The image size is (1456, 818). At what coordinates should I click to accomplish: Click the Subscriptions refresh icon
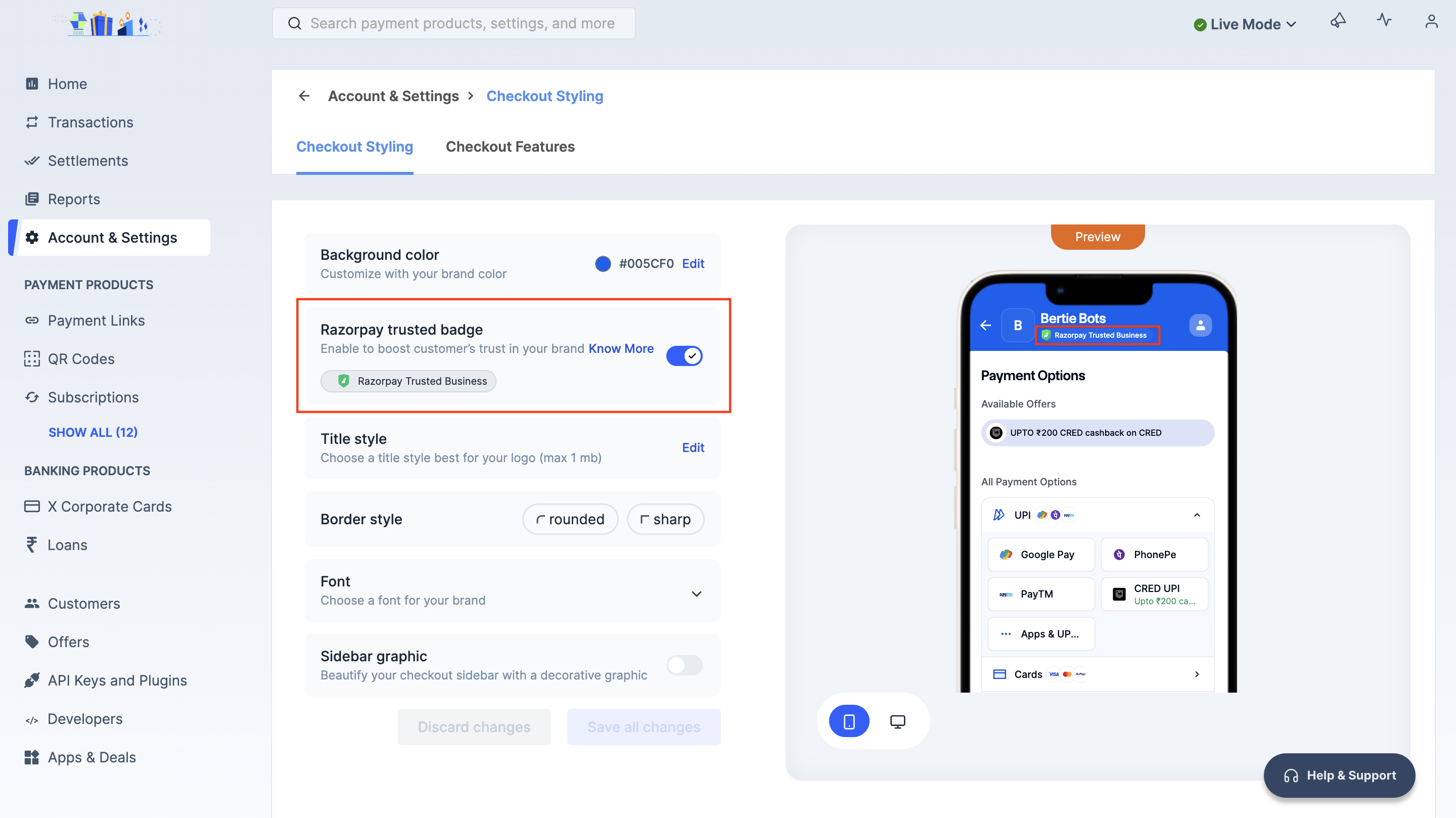click(x=32, y=397)
